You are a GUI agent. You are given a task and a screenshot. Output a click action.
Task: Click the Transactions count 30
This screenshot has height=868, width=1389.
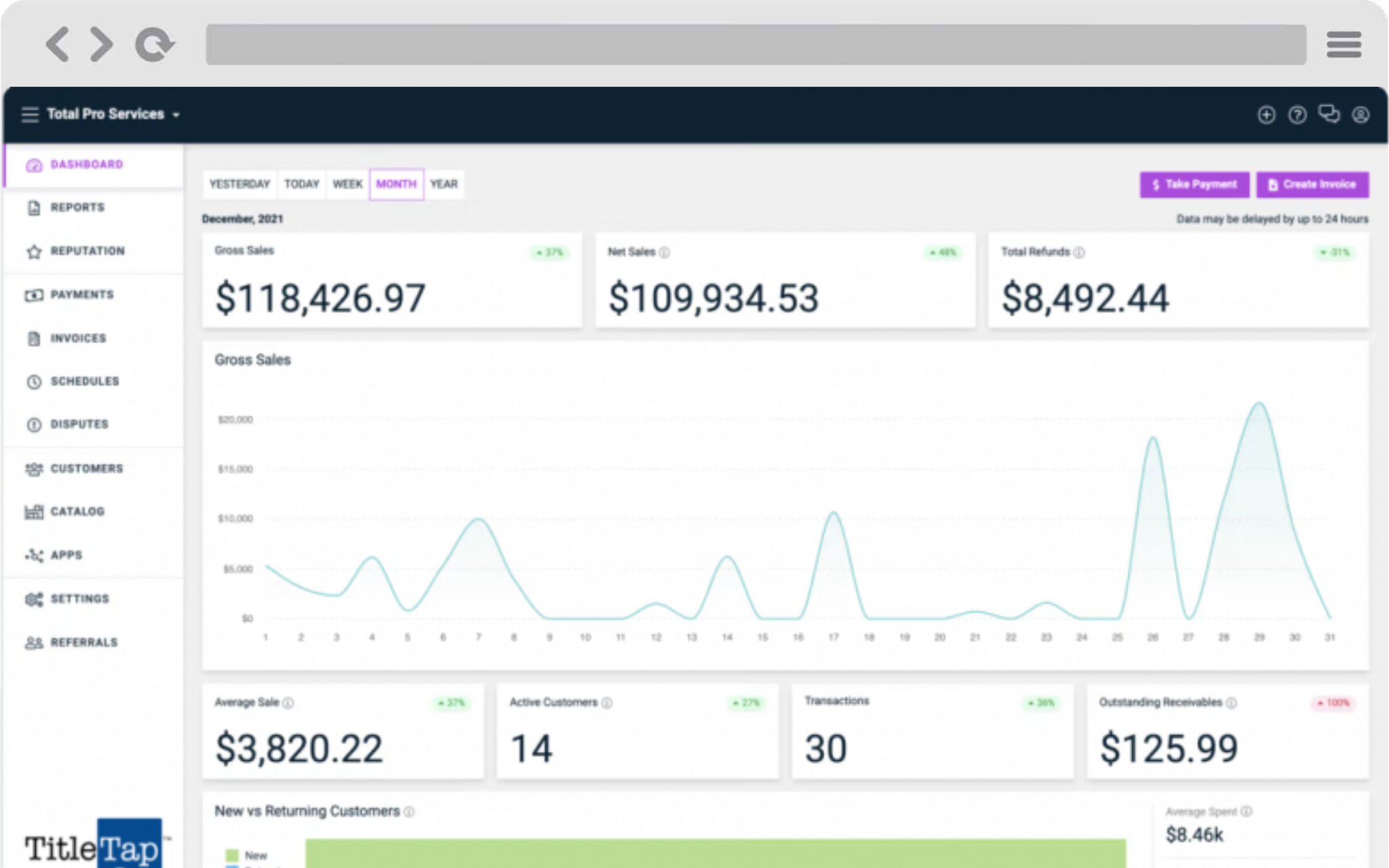click(x=825, y=749)
